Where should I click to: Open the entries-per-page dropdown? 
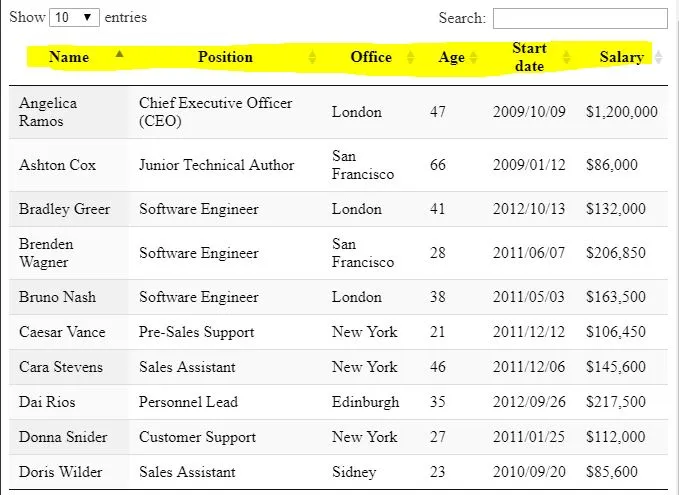(75, 18)
